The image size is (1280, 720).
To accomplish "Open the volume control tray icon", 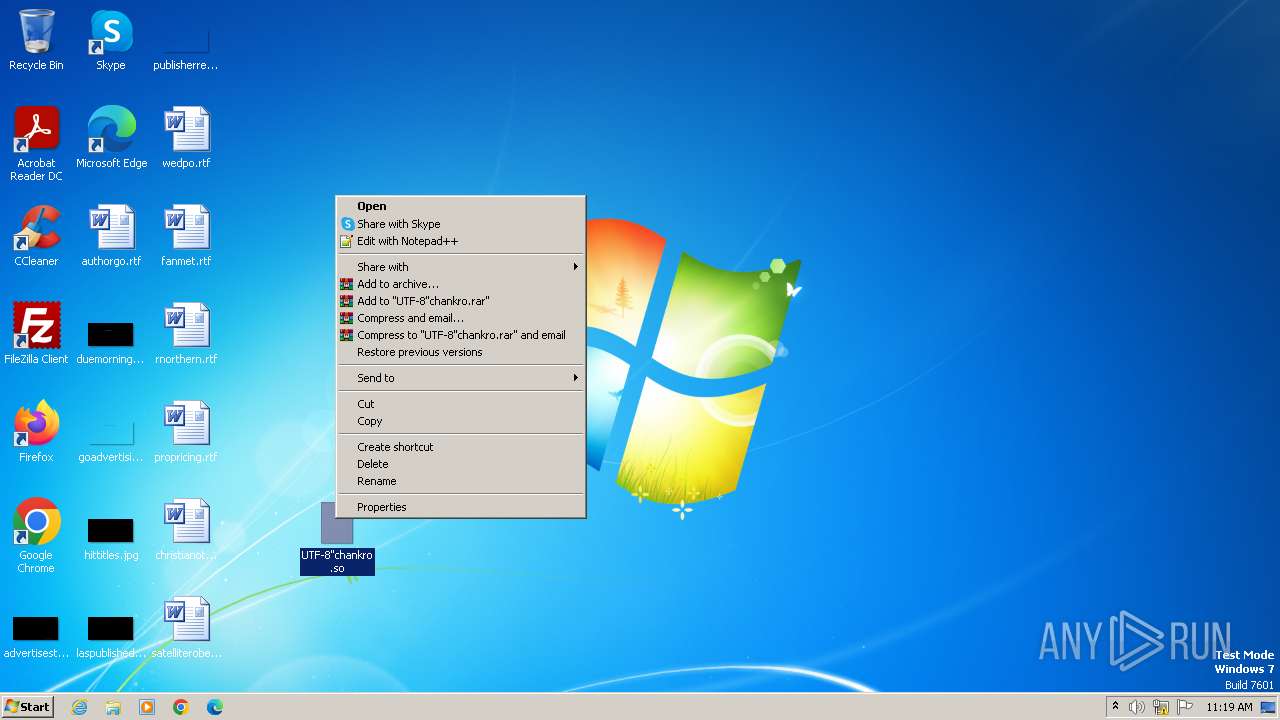I will click(x=1137, y=707).
